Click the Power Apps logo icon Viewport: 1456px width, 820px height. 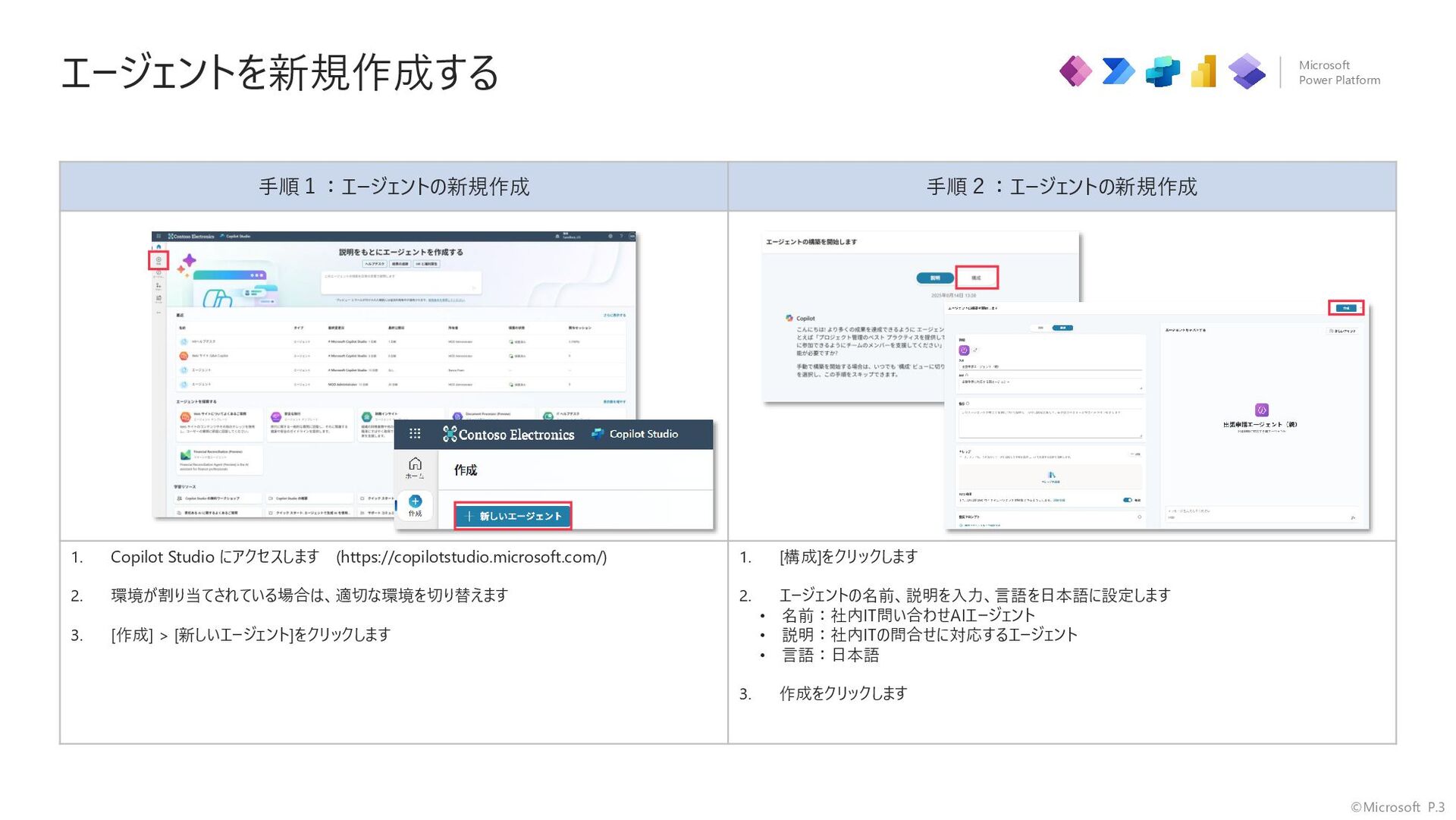(x=1075, y=72)
